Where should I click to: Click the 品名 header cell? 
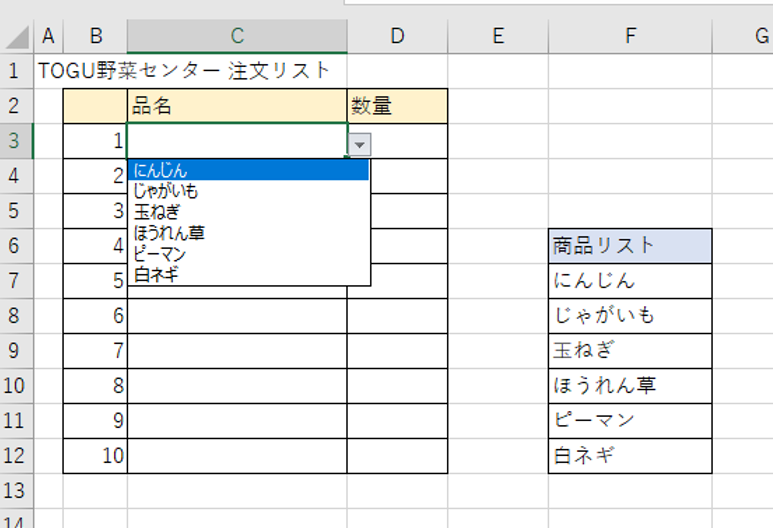pos(237,106)
